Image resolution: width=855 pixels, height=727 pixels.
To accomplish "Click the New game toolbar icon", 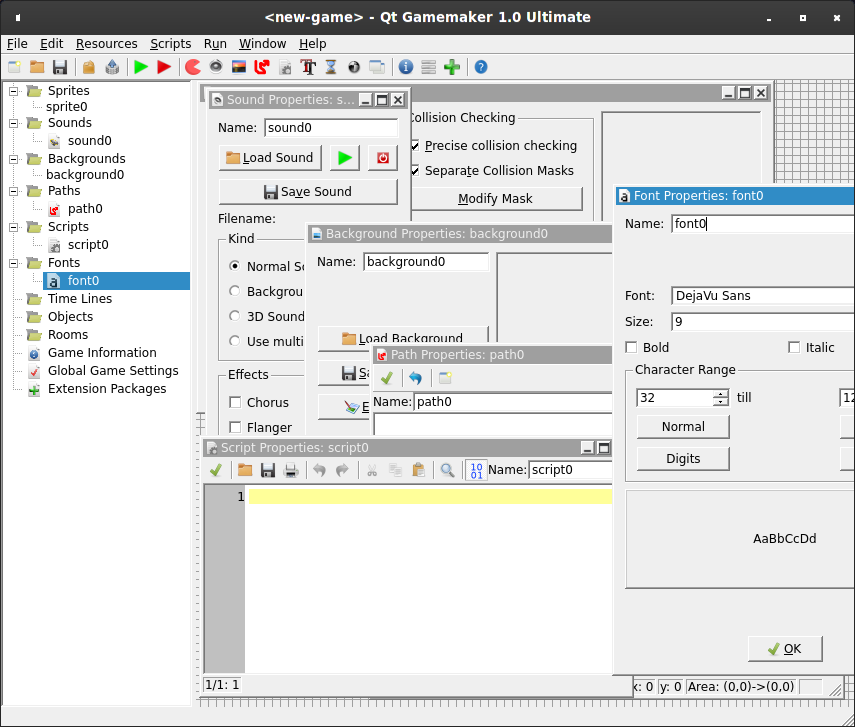I will tap(14, 67).
